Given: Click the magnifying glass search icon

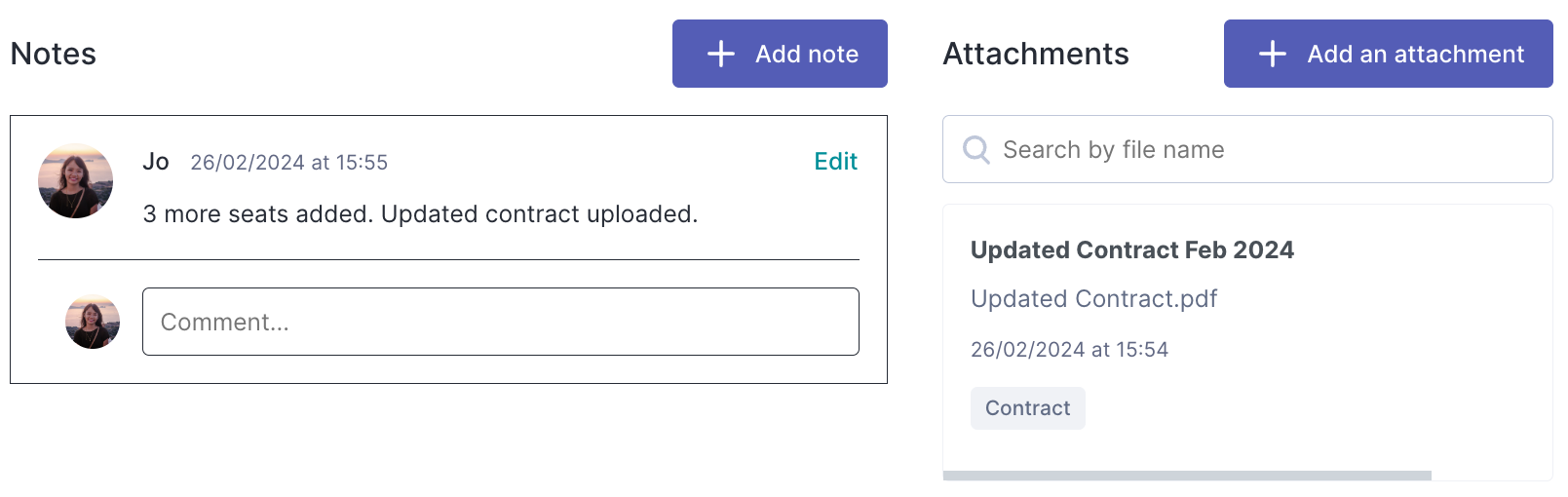Looking at the screenshot, I should click(975, 149).
